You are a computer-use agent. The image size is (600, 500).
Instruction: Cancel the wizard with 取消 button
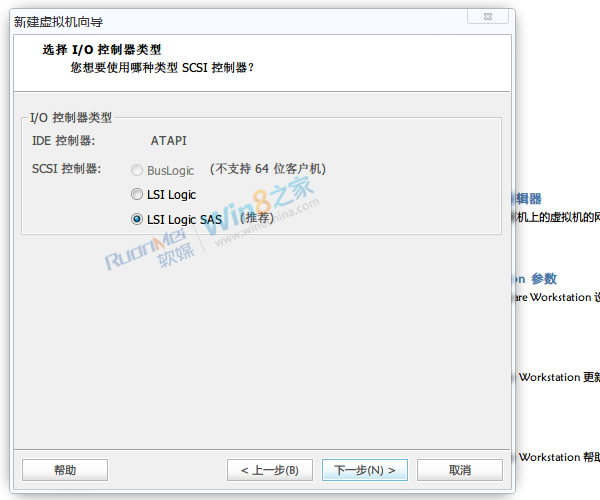coord(460,470)
